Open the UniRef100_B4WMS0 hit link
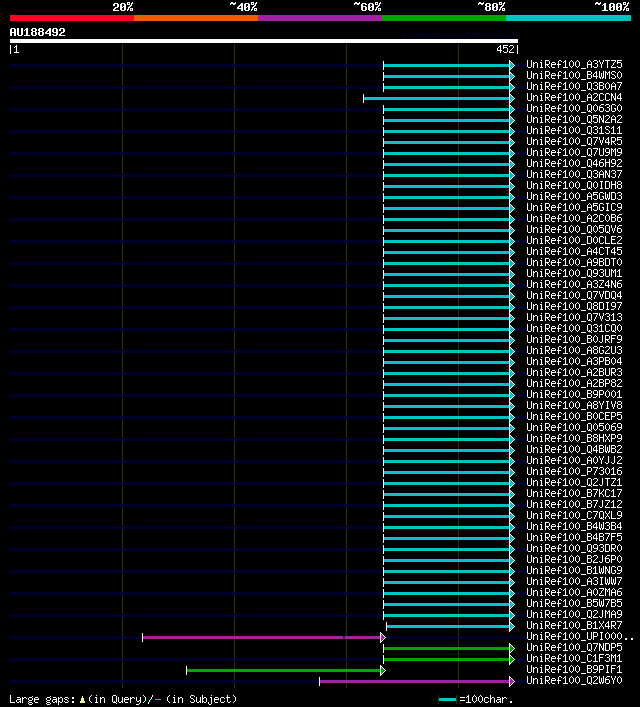640x707 pixels. 574,75
